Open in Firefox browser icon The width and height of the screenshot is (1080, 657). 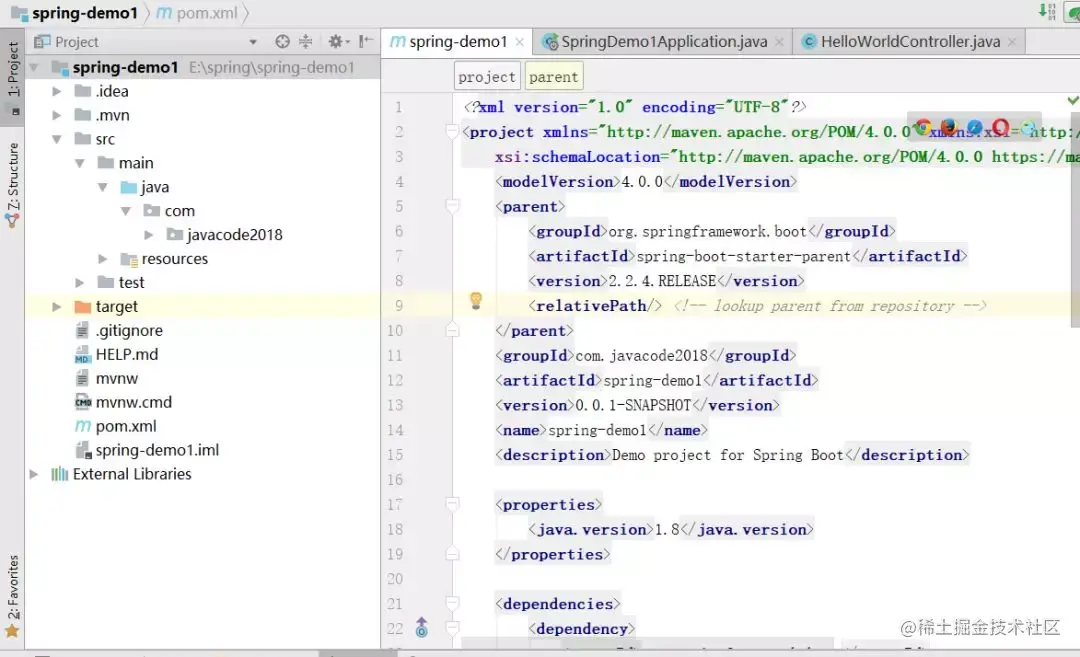point(948,127)
